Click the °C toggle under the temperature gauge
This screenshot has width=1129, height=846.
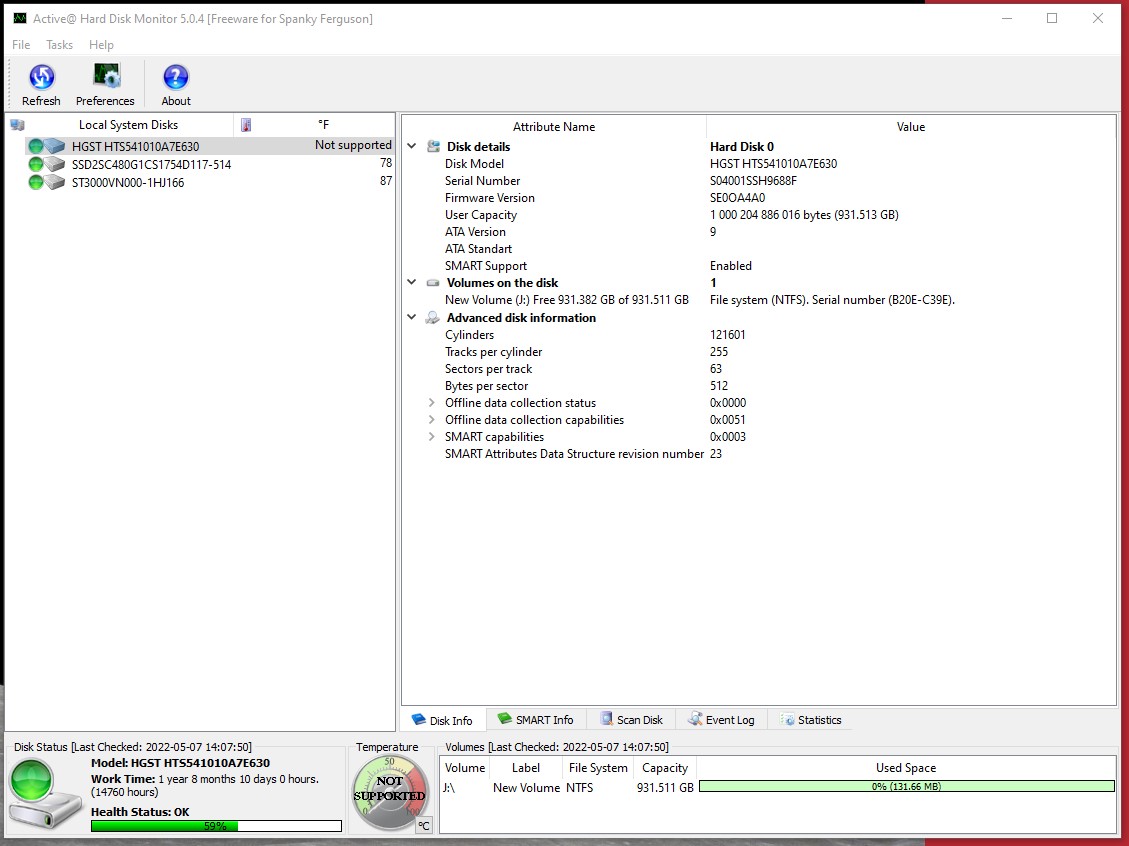click(x=424, y=825)
